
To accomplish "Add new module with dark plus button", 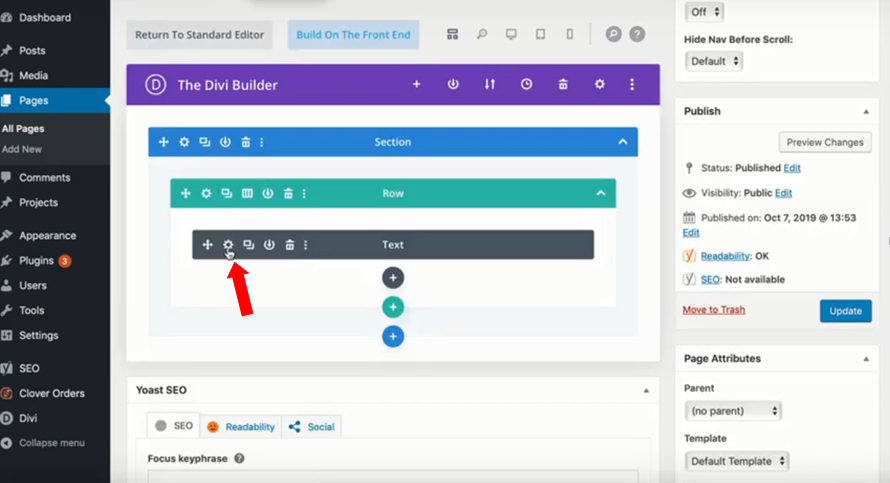I will coord(393,278).
